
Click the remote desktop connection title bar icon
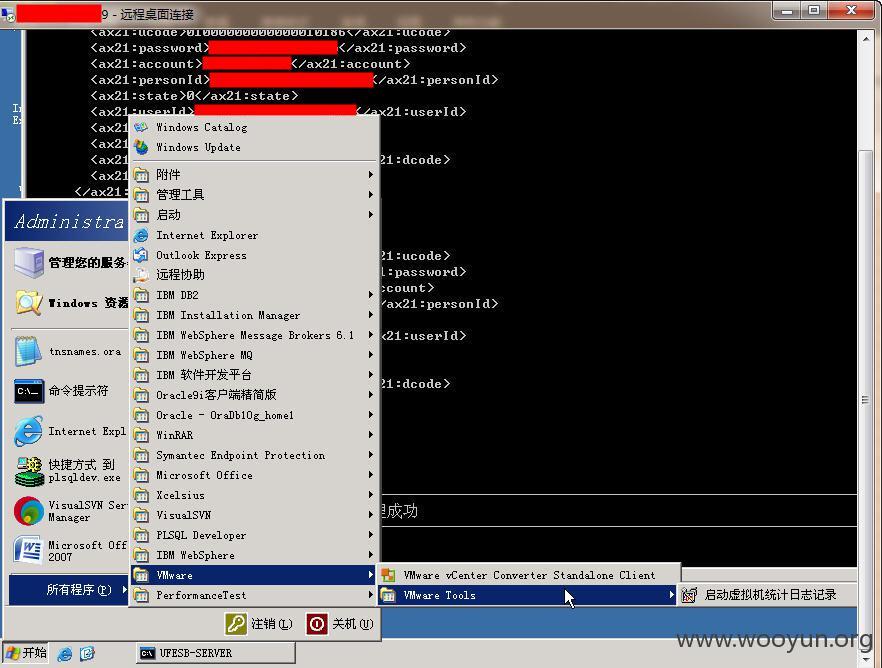8,13
